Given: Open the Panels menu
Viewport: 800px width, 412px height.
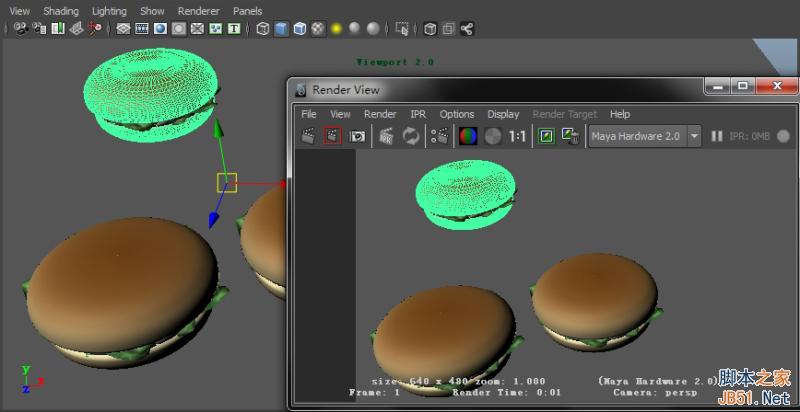Looking at the screenshot, I should coord(247,11).
